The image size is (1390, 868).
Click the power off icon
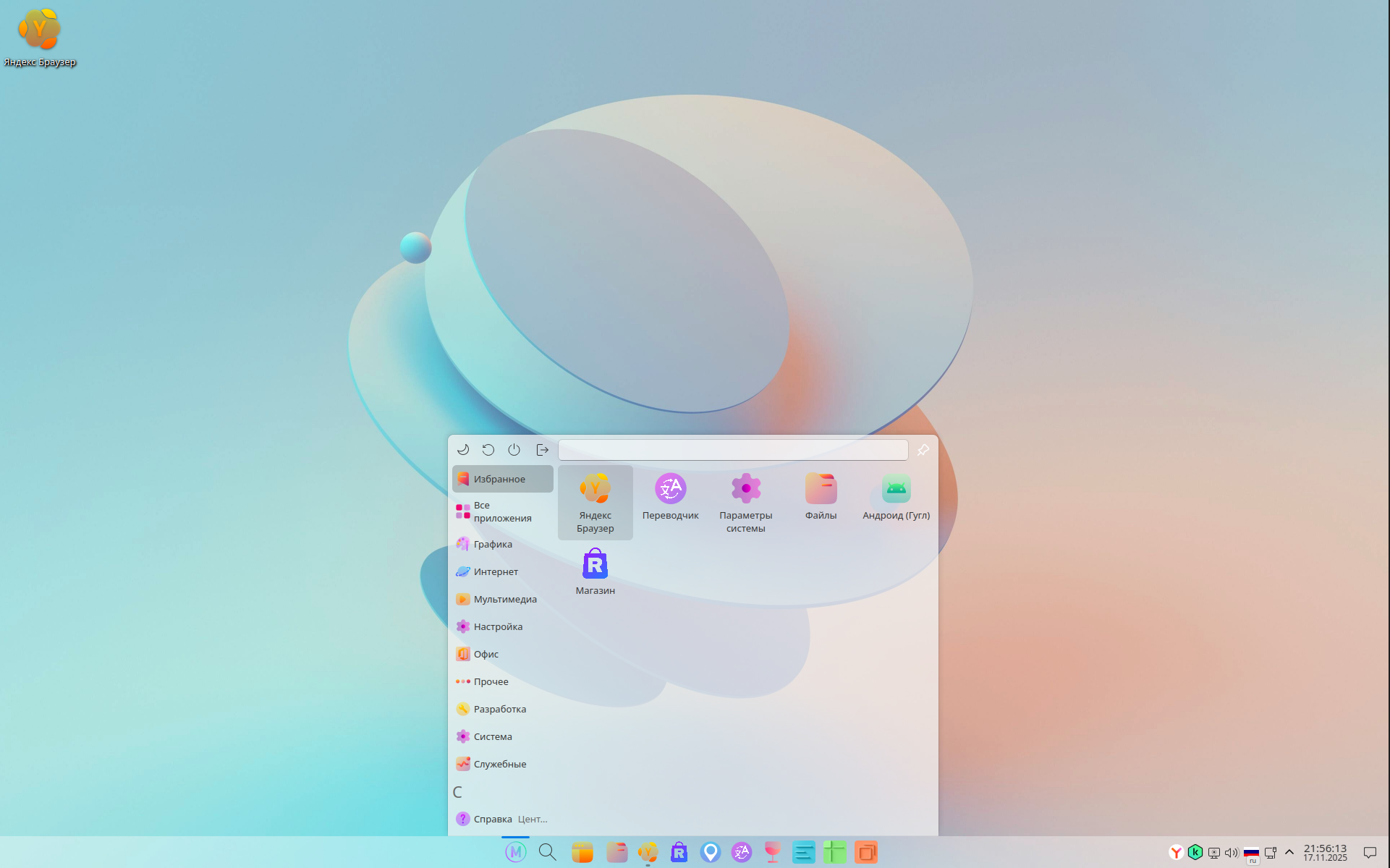coord(514,450)
